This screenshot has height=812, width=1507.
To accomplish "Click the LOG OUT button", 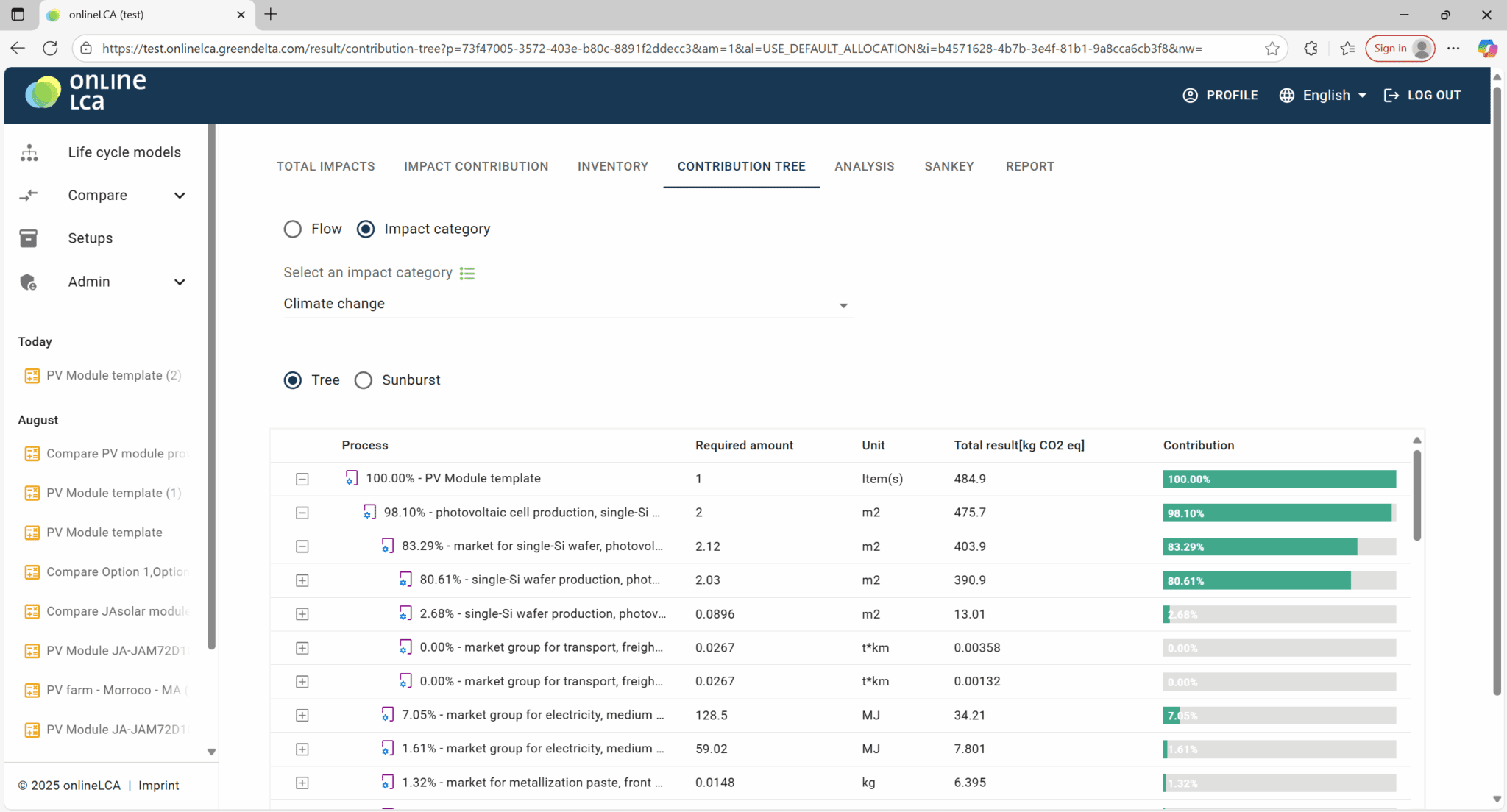I will (x=1422, y=96).
